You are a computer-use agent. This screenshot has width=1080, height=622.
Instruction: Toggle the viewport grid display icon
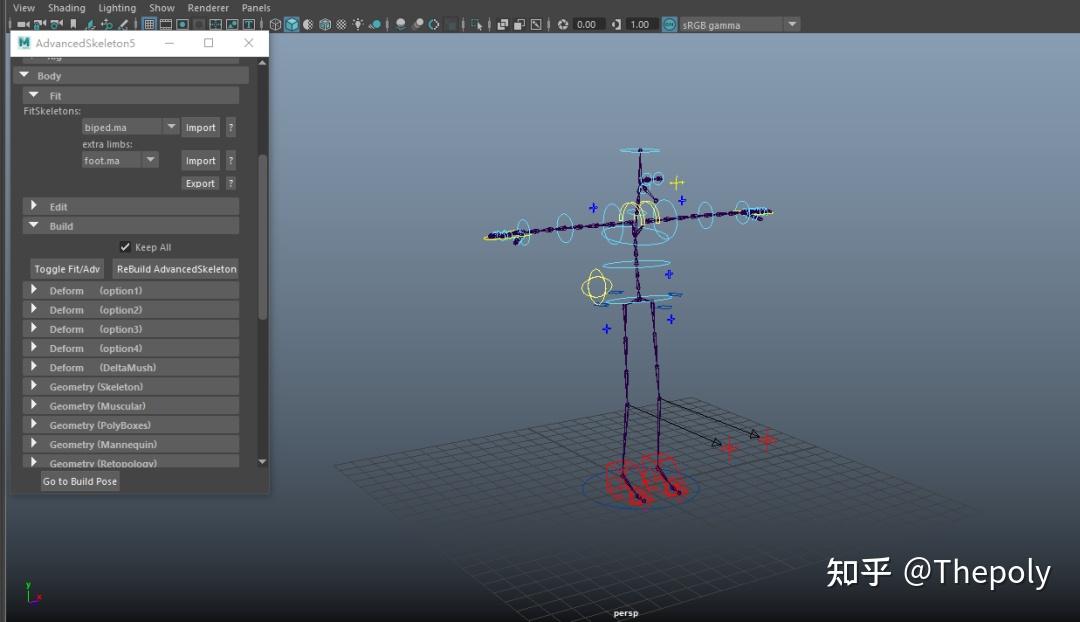click(x=149, y=24)
